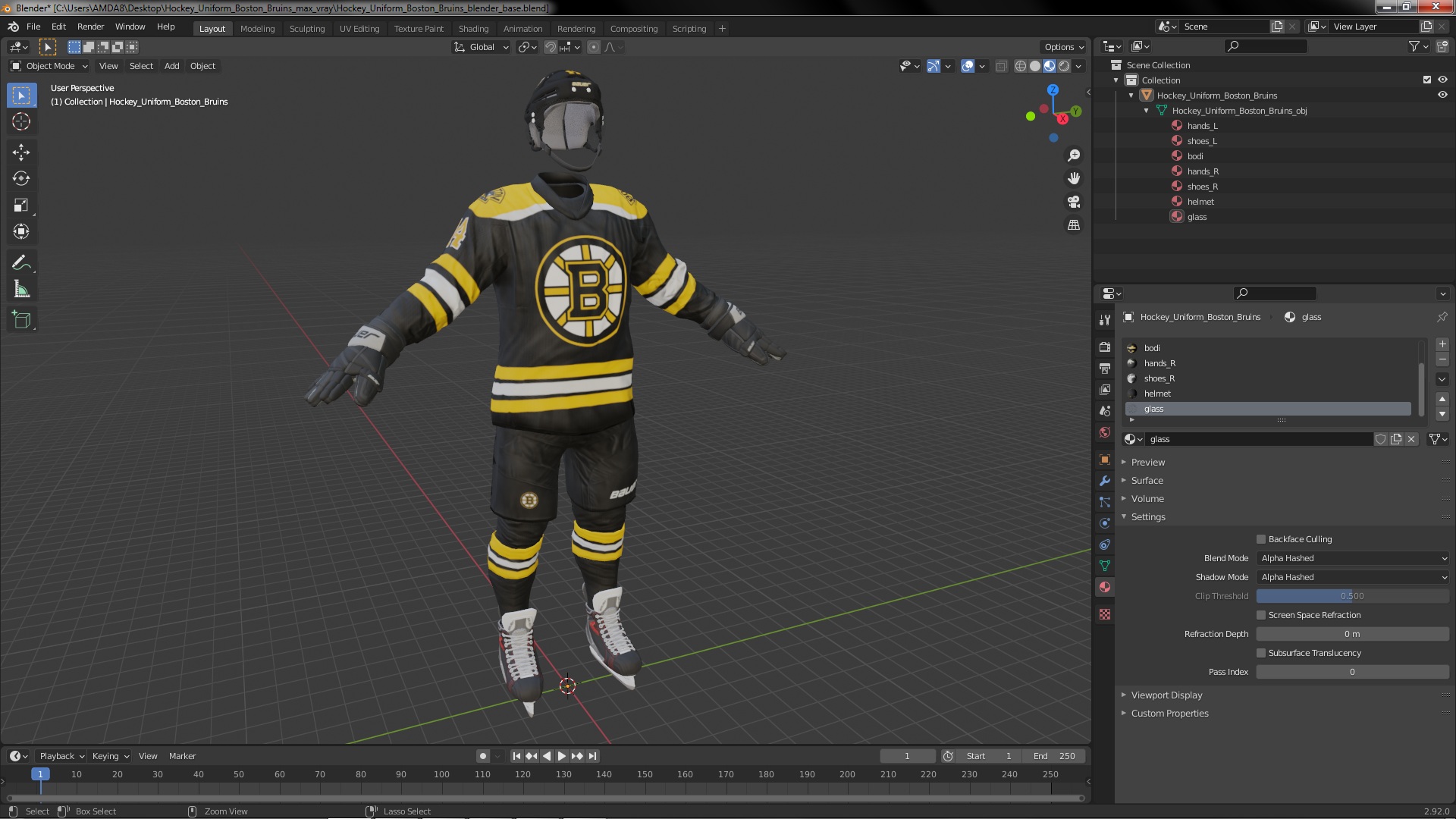Open Modifier properties wrench tab
Screen dimensions: 1456x819
(1105, 481)
